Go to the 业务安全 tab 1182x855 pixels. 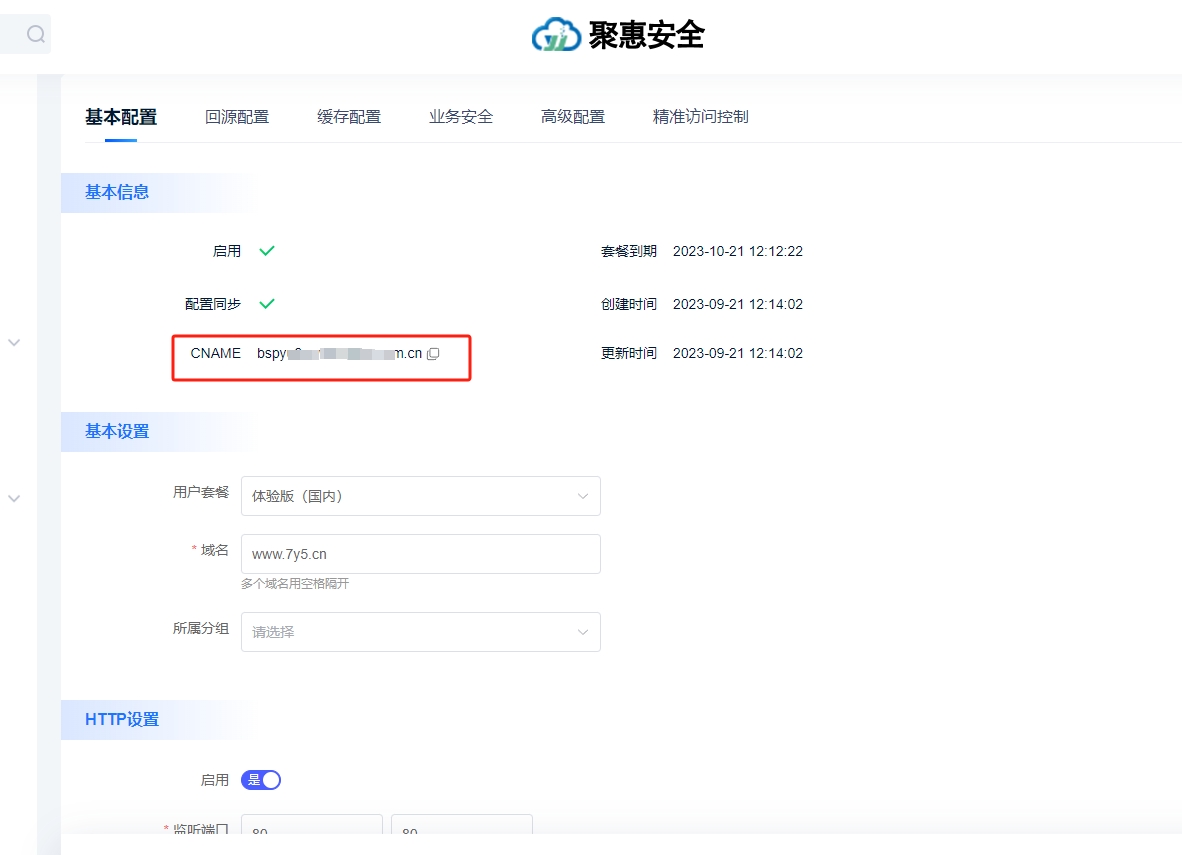click(461, 117)
